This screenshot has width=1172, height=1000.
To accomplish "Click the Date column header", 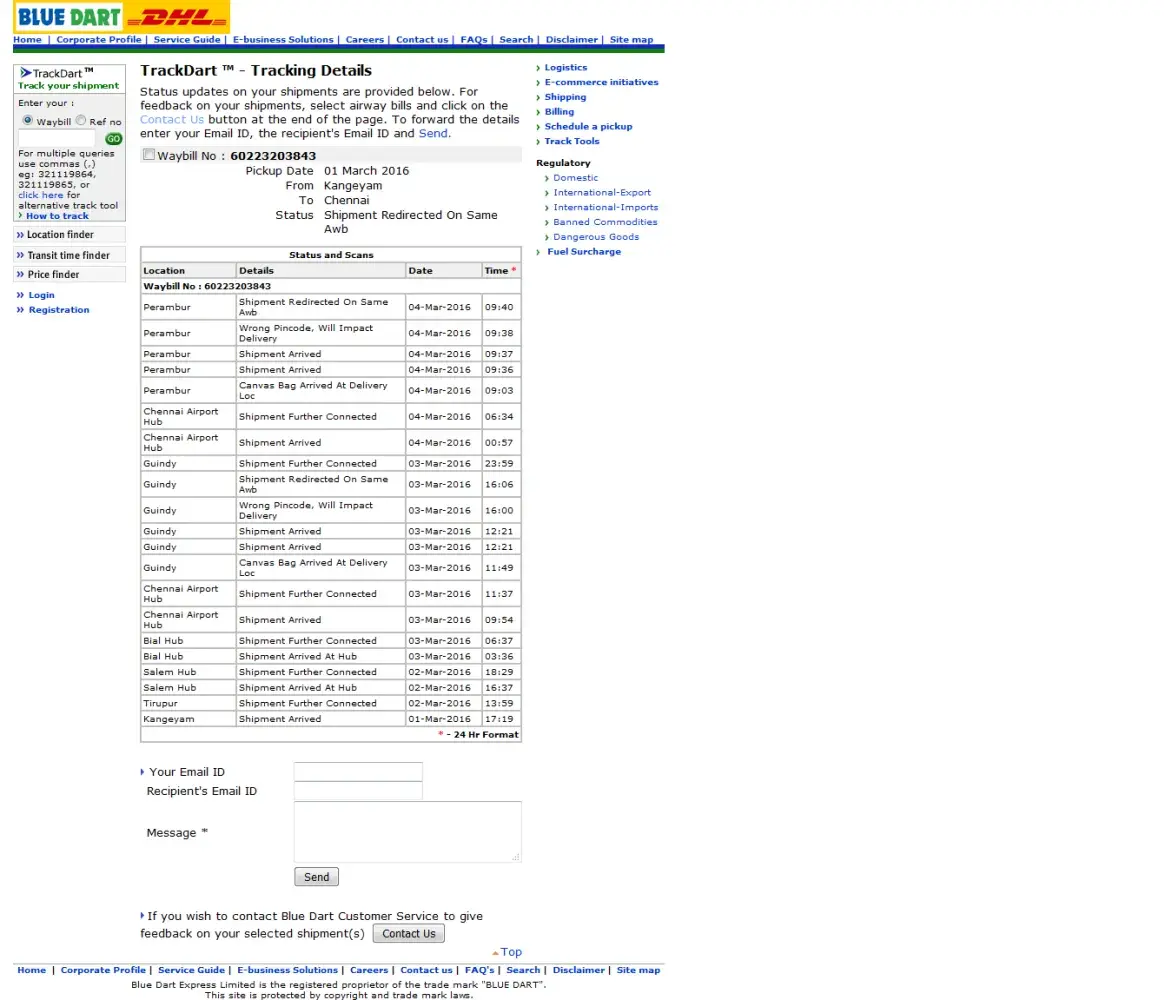I will 444,271.
